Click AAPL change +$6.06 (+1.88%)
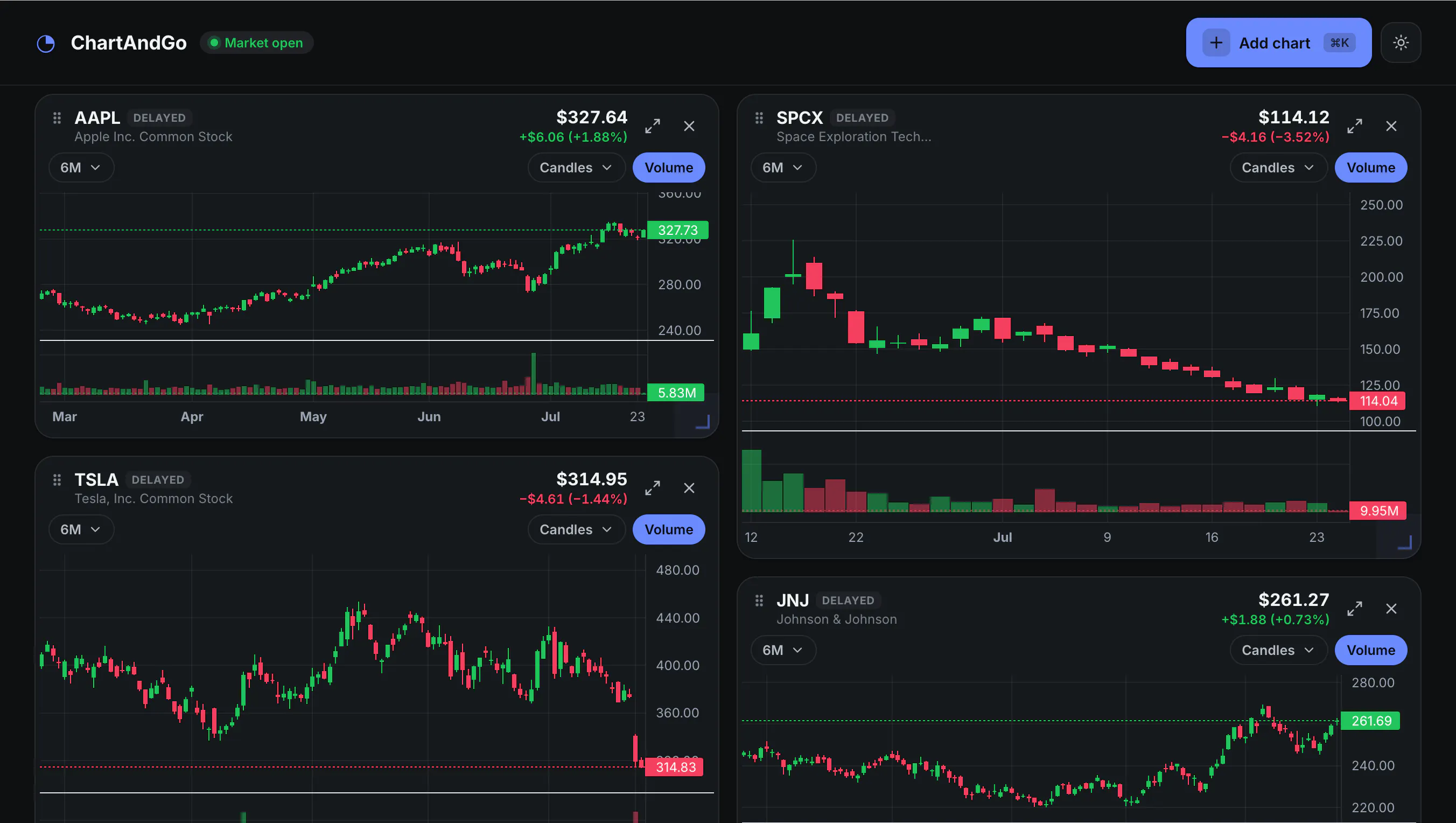The width and height of the screenshot is (1456, 823). coord(573,137)
